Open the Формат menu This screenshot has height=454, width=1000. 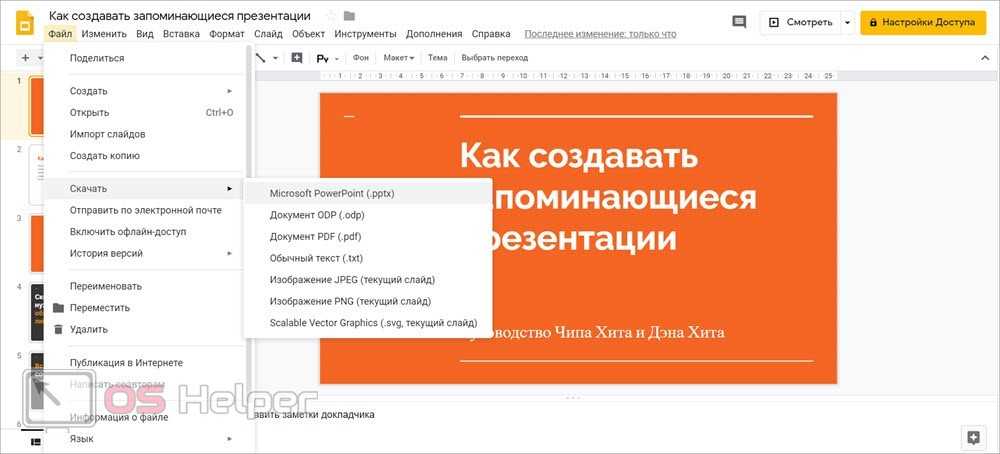coord(227,34)
